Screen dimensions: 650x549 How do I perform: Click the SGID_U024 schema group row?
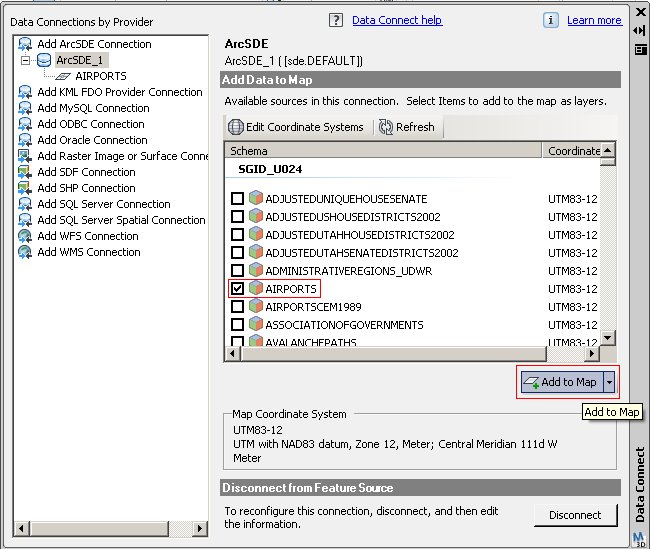pos(270,169)
